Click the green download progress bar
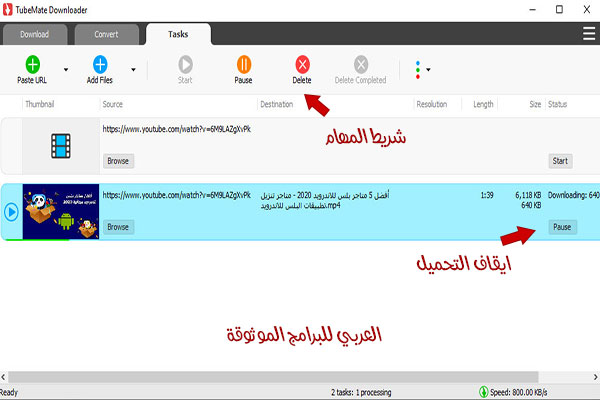The image size is (600, 400). (x=37, y=240)
